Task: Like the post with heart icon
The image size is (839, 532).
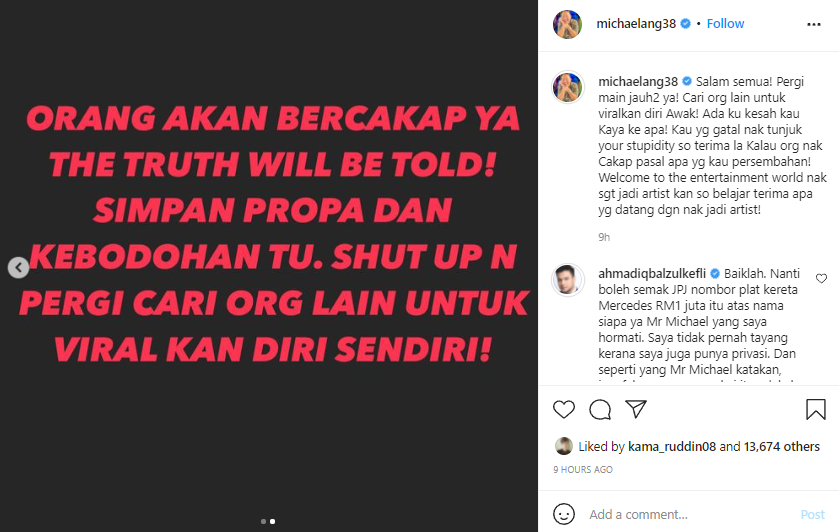Action: pos(563,409)
